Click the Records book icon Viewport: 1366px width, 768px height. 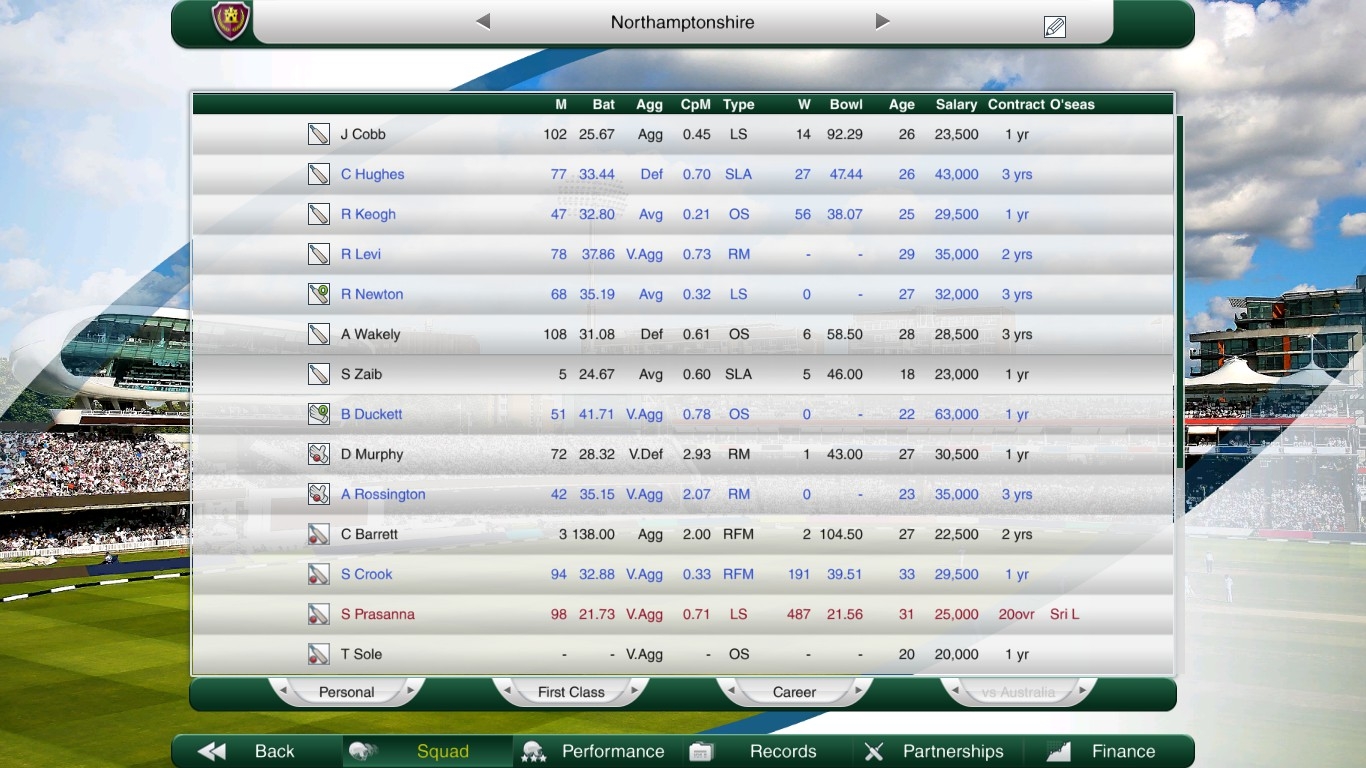pyautogui.click(x=701, y=751)
